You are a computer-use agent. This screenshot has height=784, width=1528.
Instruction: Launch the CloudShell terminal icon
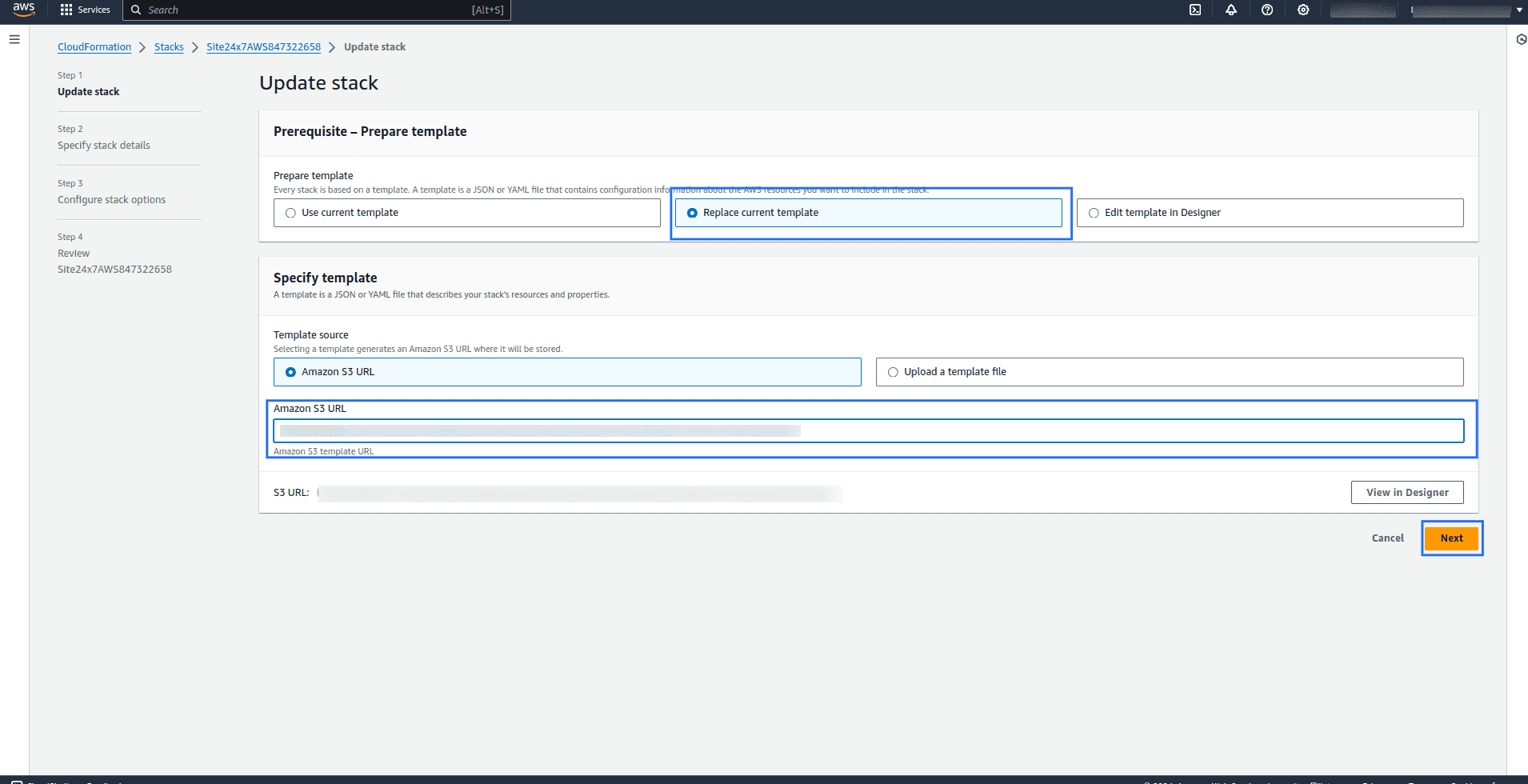point(1195,10)
